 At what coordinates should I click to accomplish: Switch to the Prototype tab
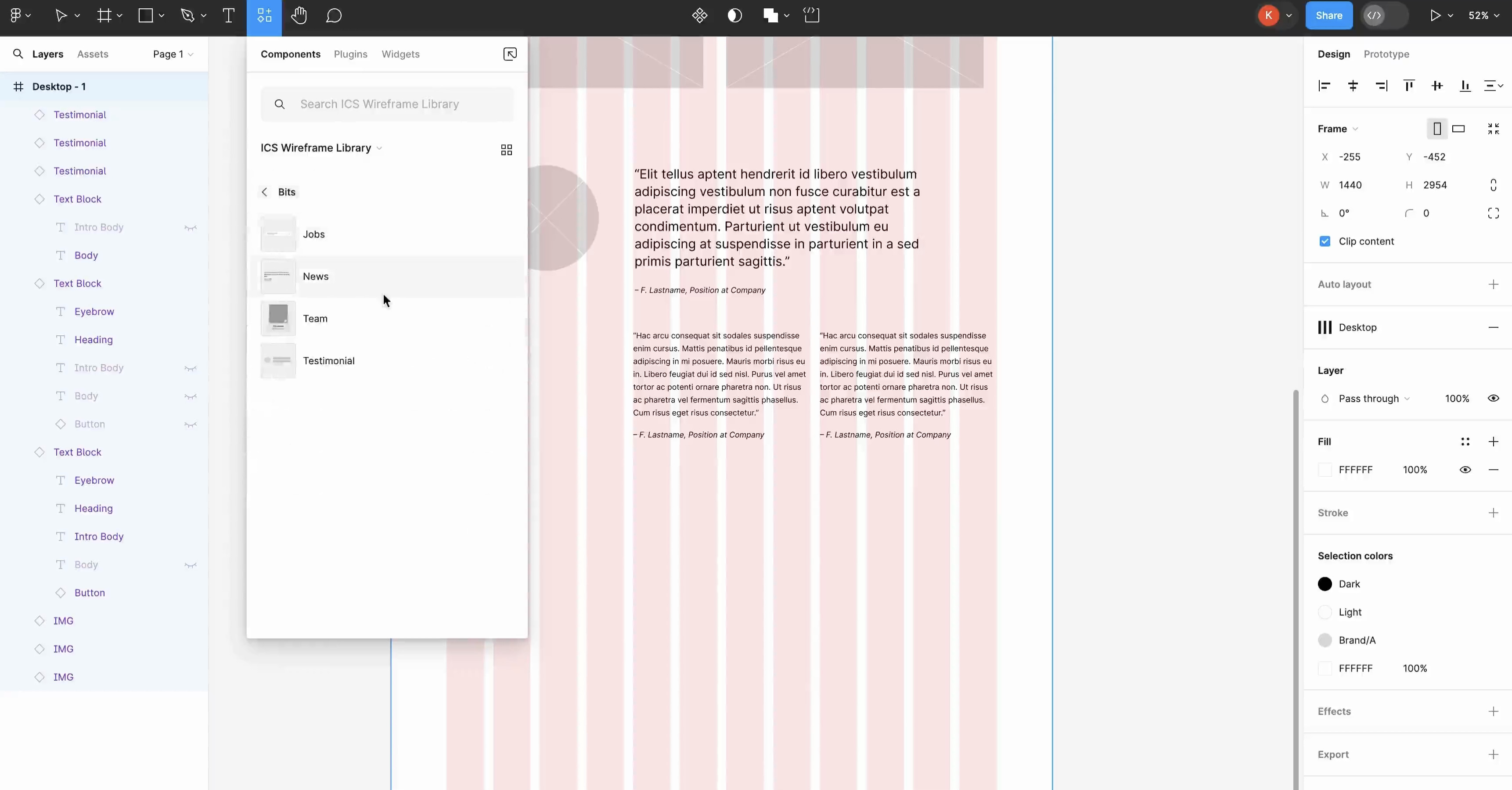tap(1386, 54)
